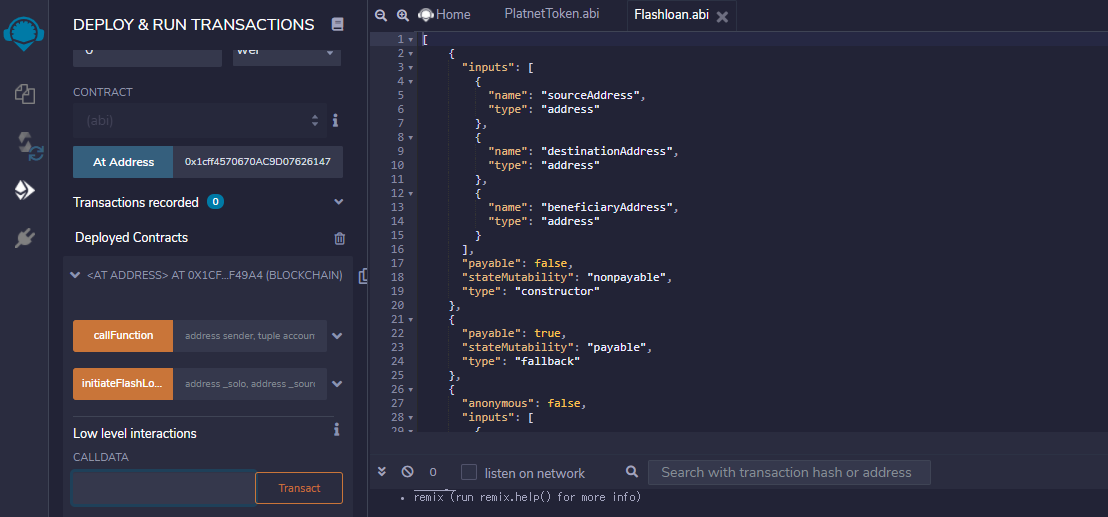Zoom out the editor font
The height and width of the screenshot is (517, 1108).
coord(381,15)
